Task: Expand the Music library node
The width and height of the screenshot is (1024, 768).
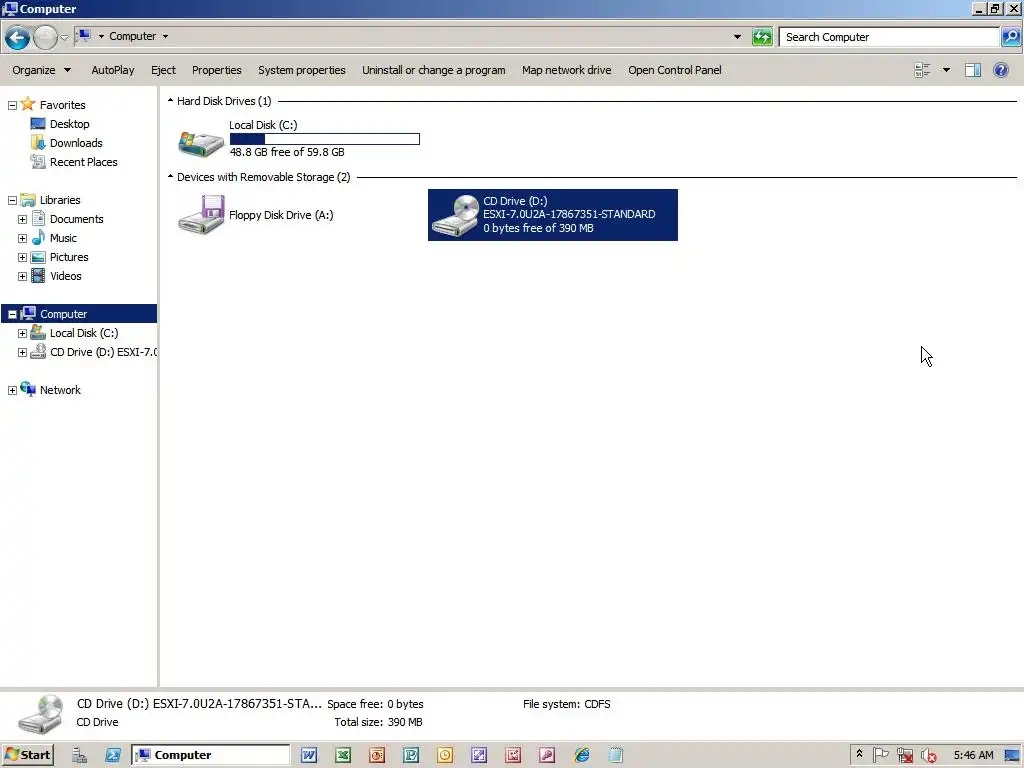Action: click(22, 238)
